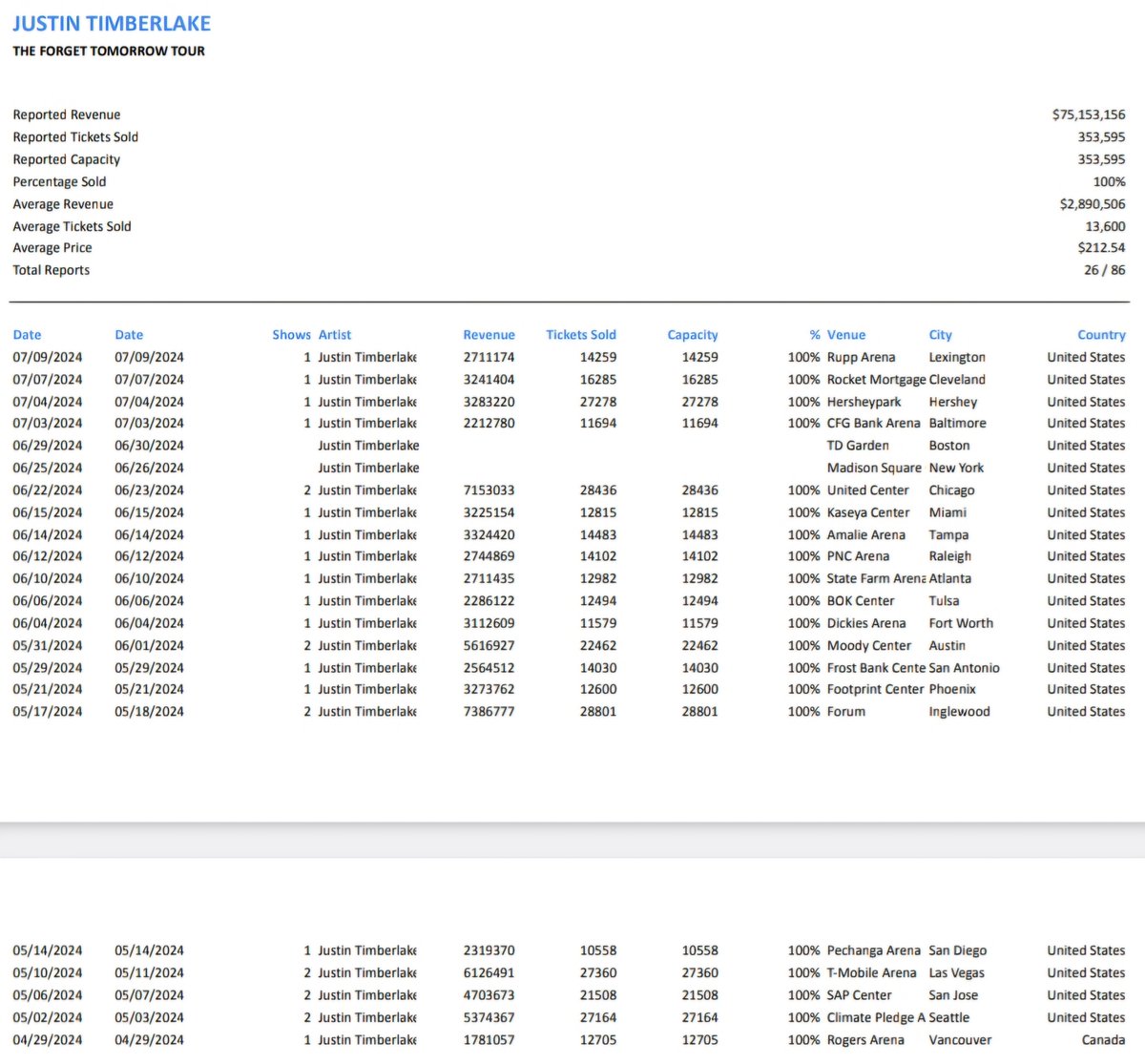Select the Baltimore city cell
Screen dimensions: 1145x1064
[x=957, y=424]
